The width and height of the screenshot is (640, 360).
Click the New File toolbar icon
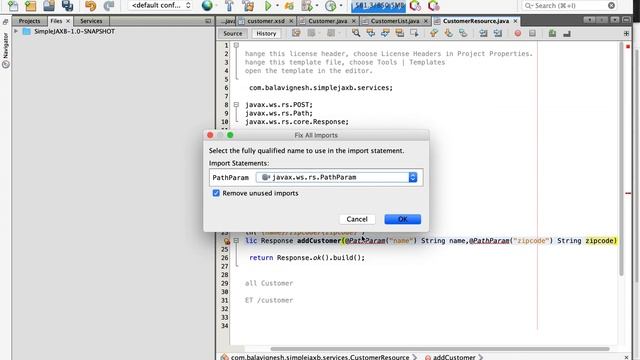click(13, 6)
